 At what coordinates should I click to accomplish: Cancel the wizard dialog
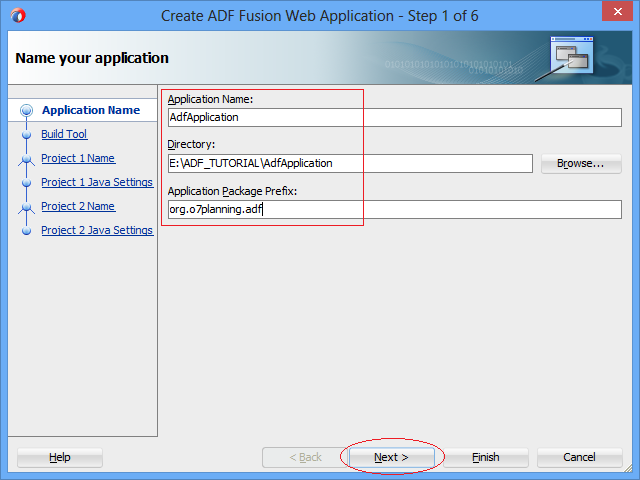click(x=579, y=457)
